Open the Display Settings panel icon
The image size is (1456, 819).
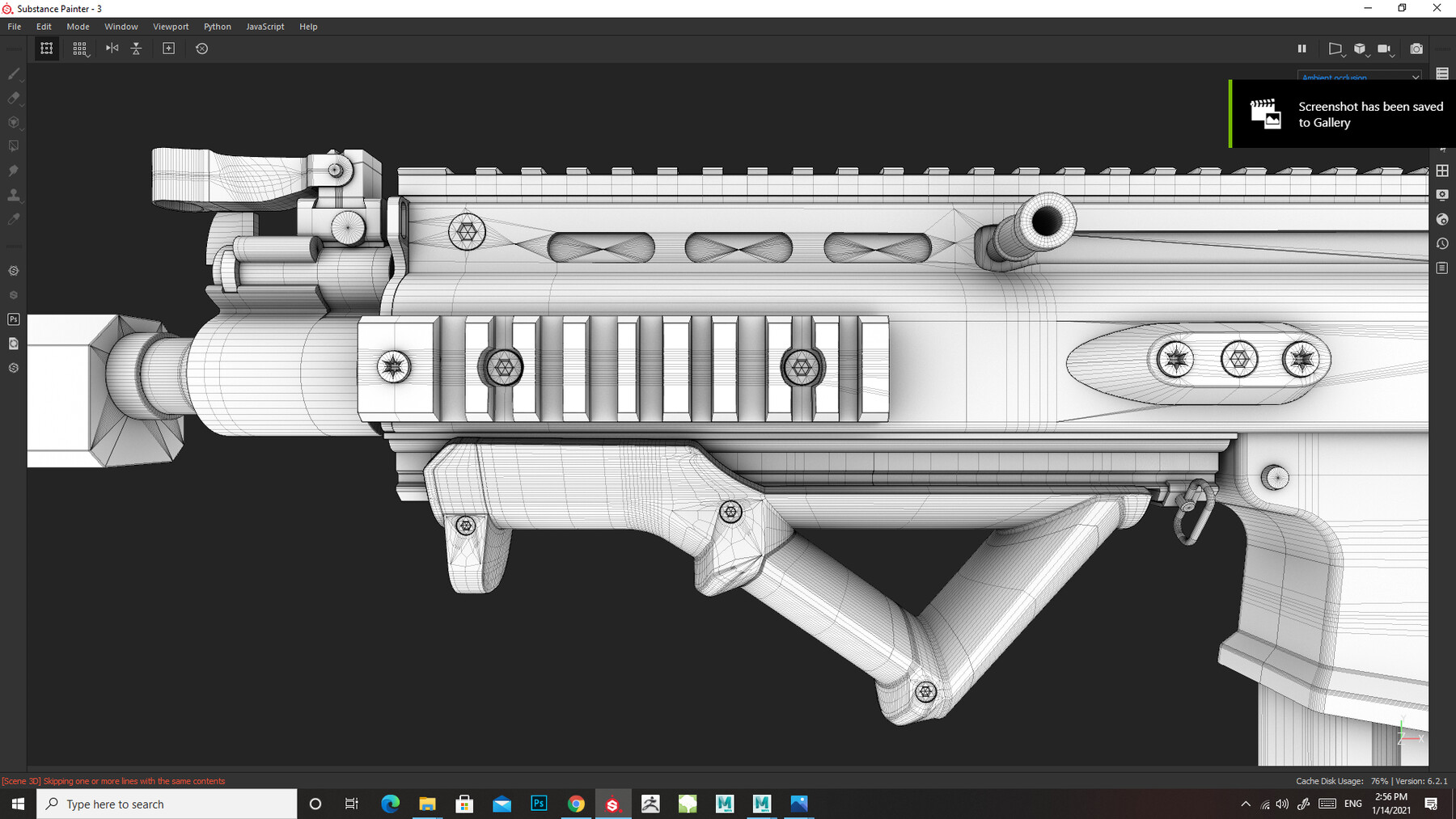click(x=1442, y=195)
